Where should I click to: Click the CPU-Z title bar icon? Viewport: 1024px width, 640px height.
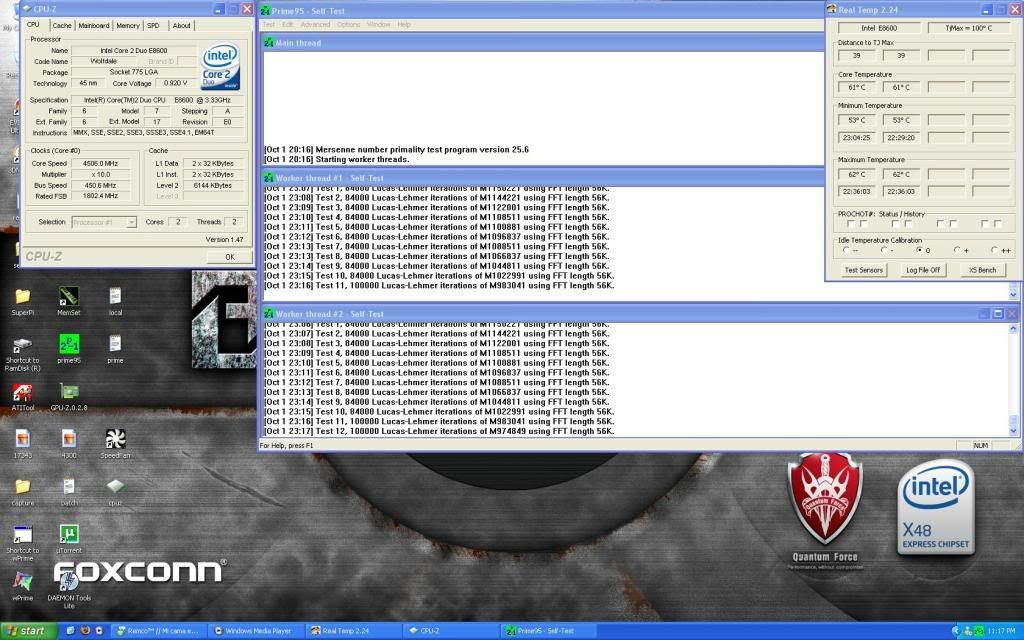coord(27,9)
